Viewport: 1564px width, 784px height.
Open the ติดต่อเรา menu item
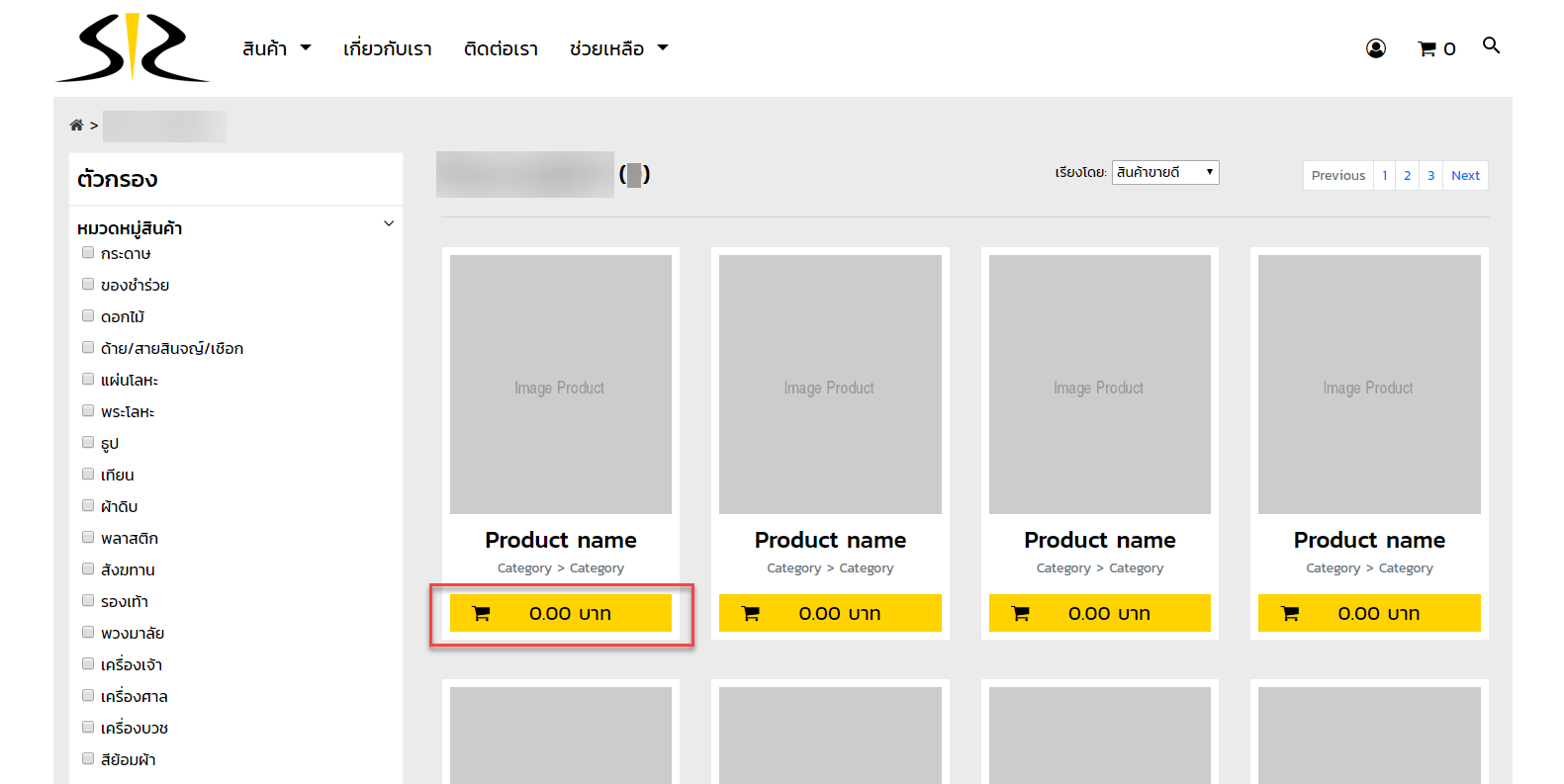tap(501, 48)
